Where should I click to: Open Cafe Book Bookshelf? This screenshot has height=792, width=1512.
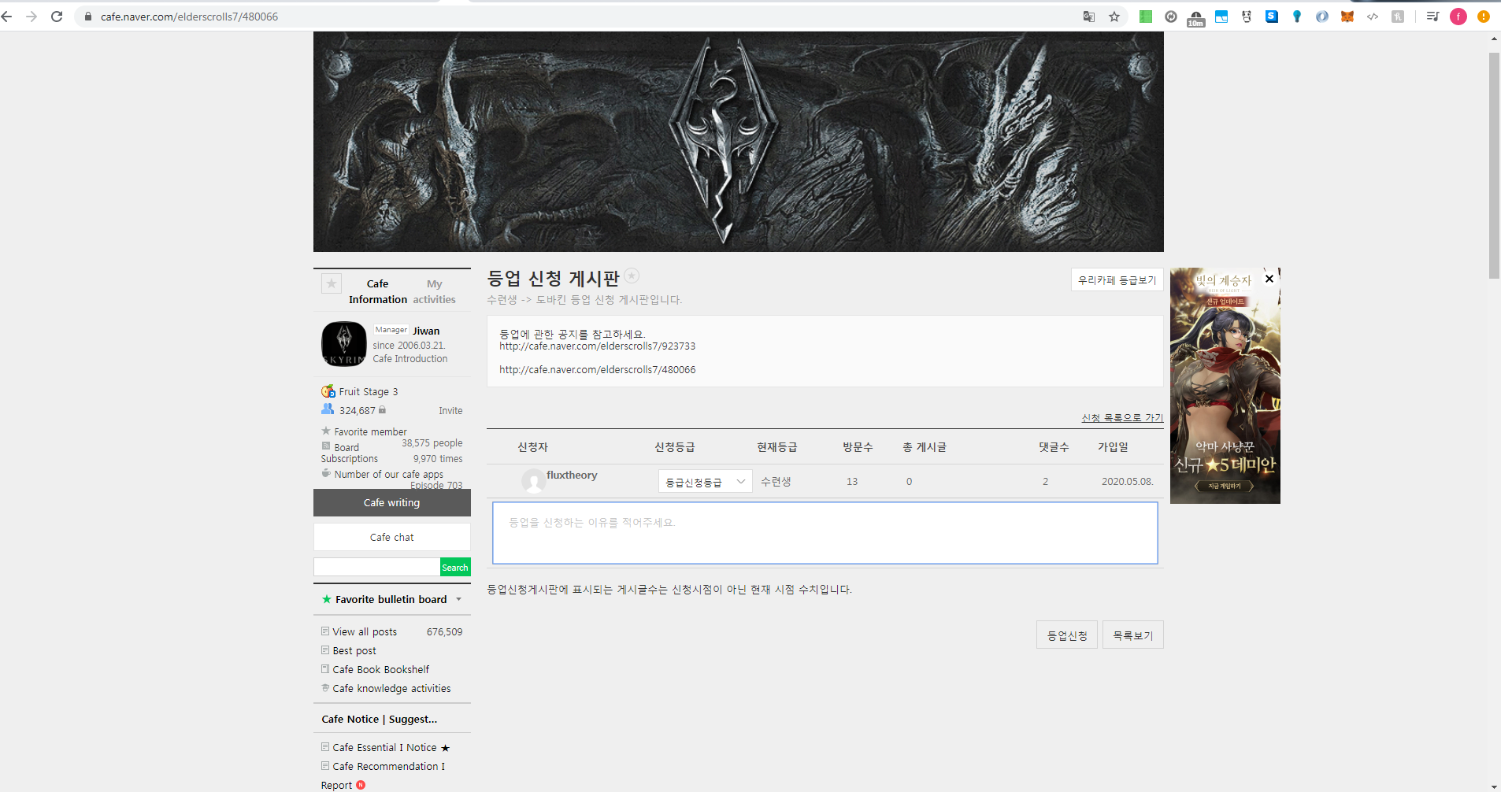coord(381,670)
